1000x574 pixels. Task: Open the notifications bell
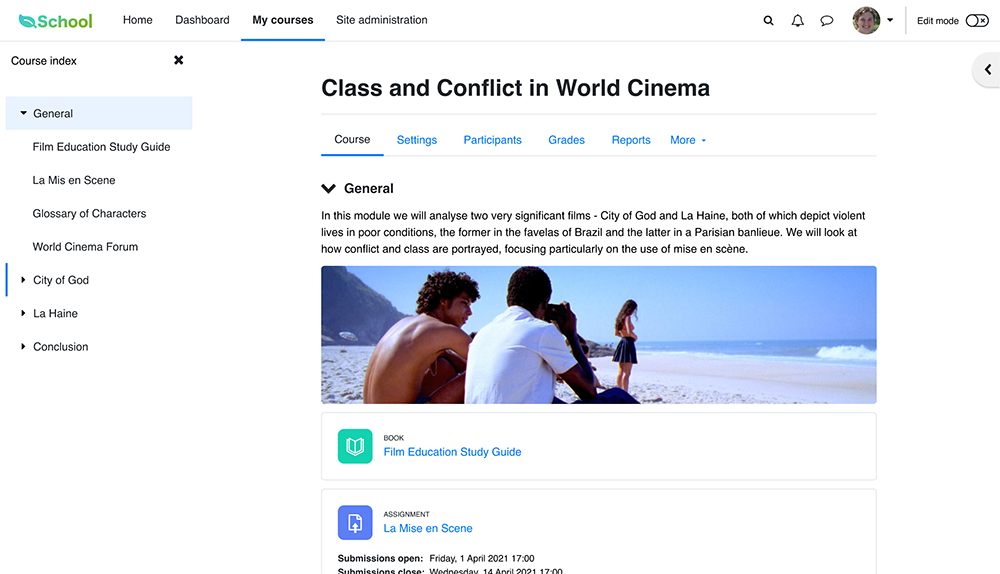[x=797, y=20]
